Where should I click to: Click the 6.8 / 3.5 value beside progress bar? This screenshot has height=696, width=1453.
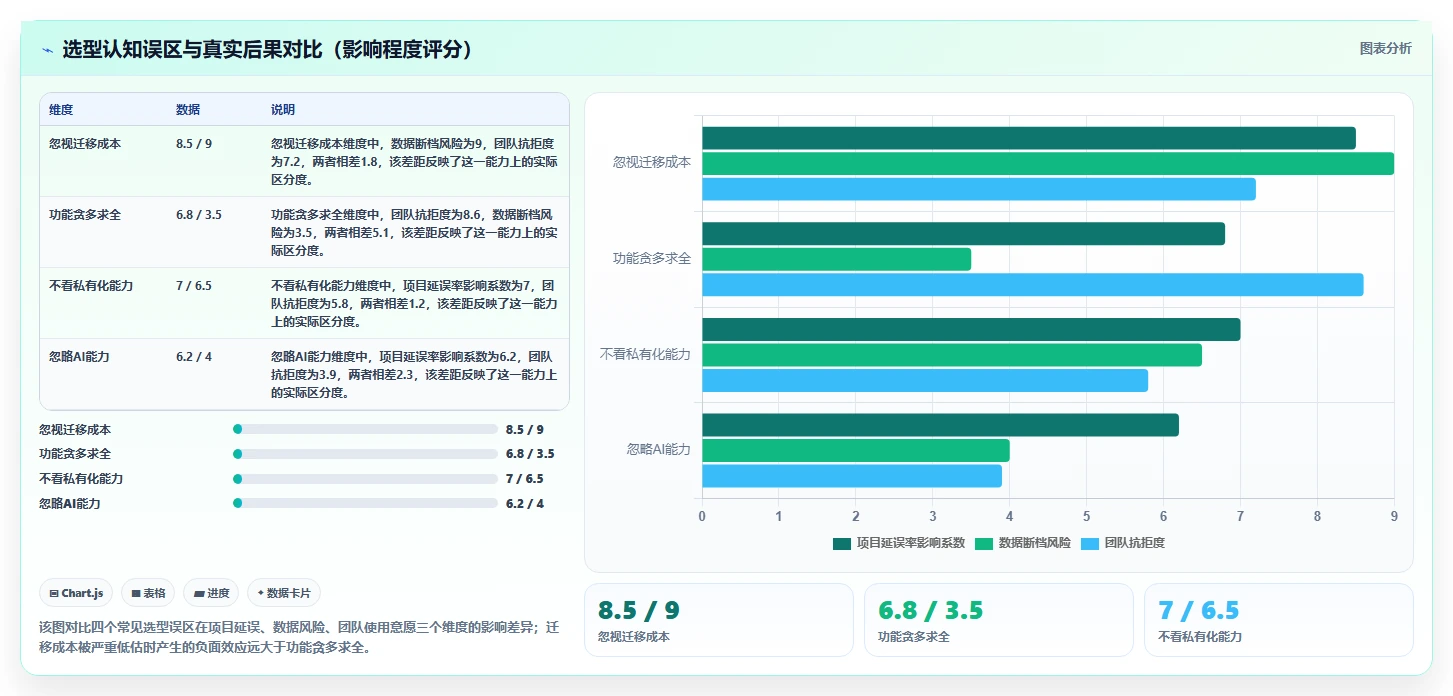point(530,454)
